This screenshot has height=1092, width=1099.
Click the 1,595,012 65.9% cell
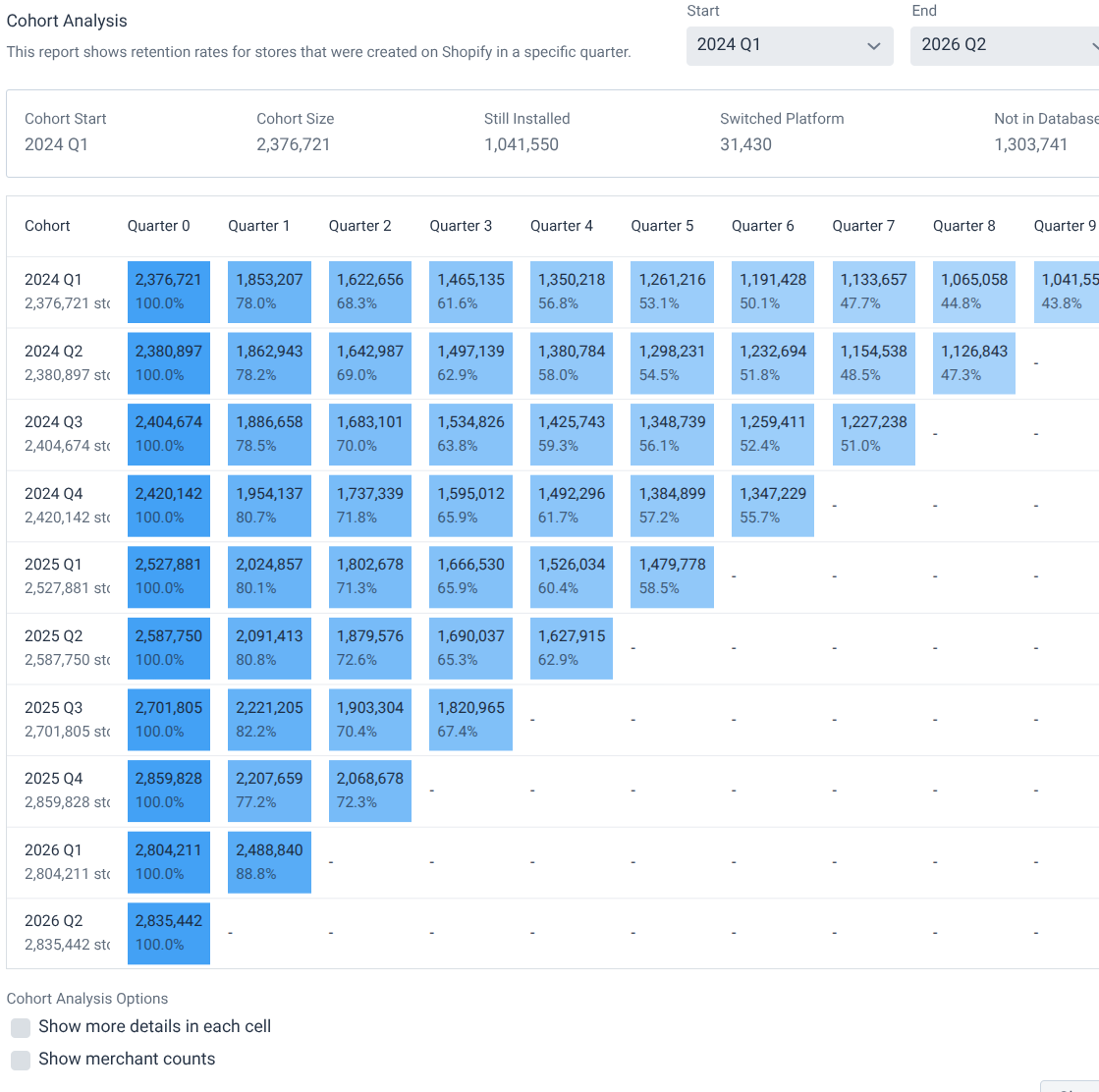471,506
